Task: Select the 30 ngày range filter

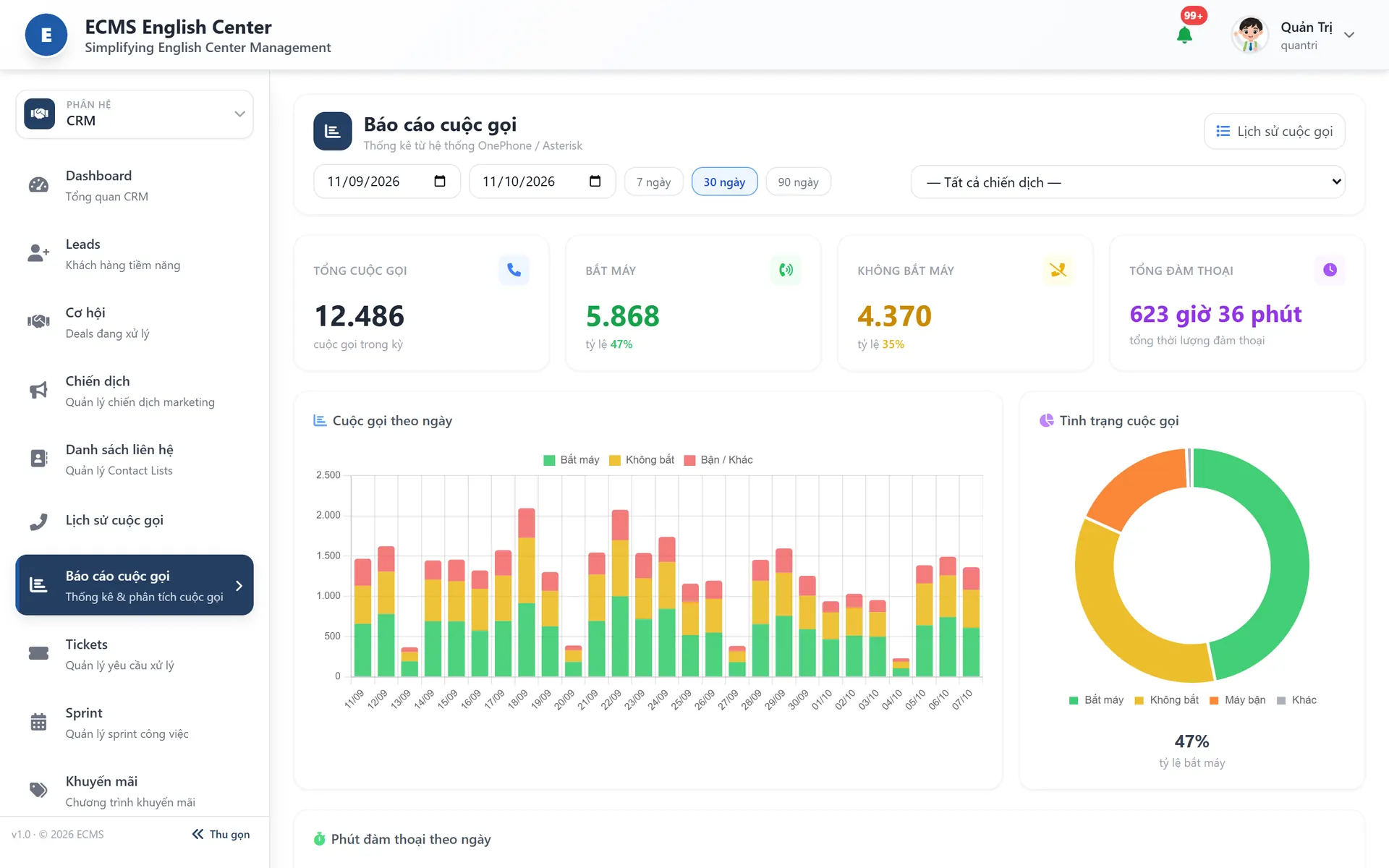Action: coord(724,182)
